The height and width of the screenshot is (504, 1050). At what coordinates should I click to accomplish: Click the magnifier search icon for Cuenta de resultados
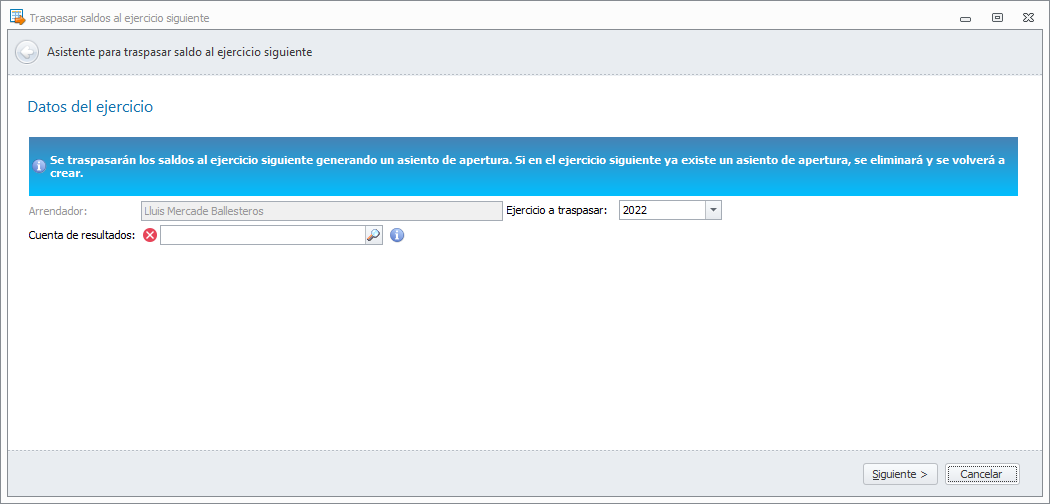pyautogui.click(x=373, y=235)
